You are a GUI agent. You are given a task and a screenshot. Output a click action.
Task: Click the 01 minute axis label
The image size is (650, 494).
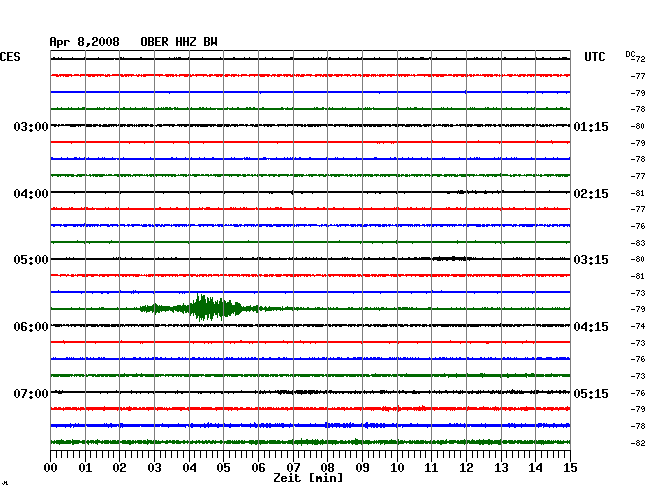[85, 468]
